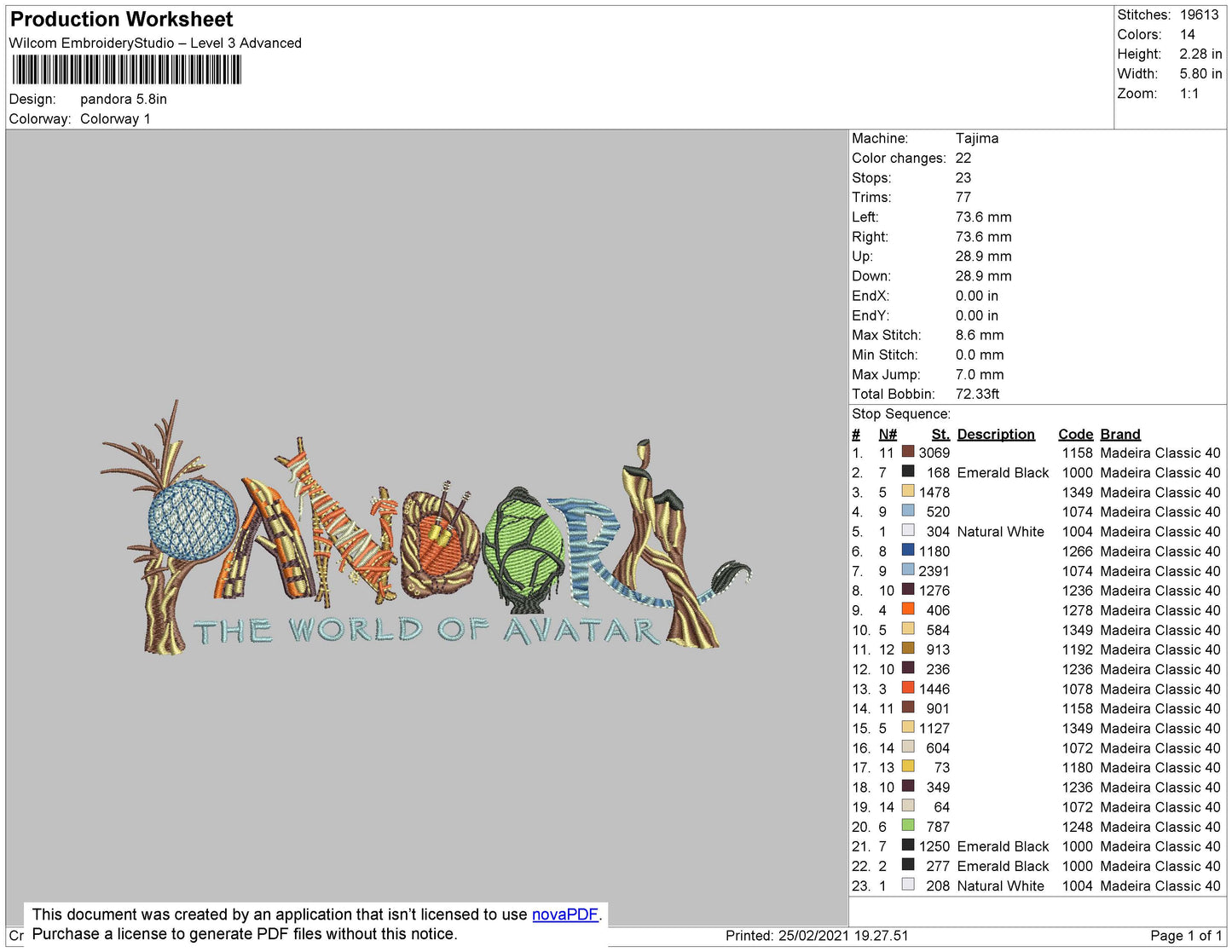The image size is (1232, 952).
Task: Click the Stop Sequence heading
Action: coord(901,413)
